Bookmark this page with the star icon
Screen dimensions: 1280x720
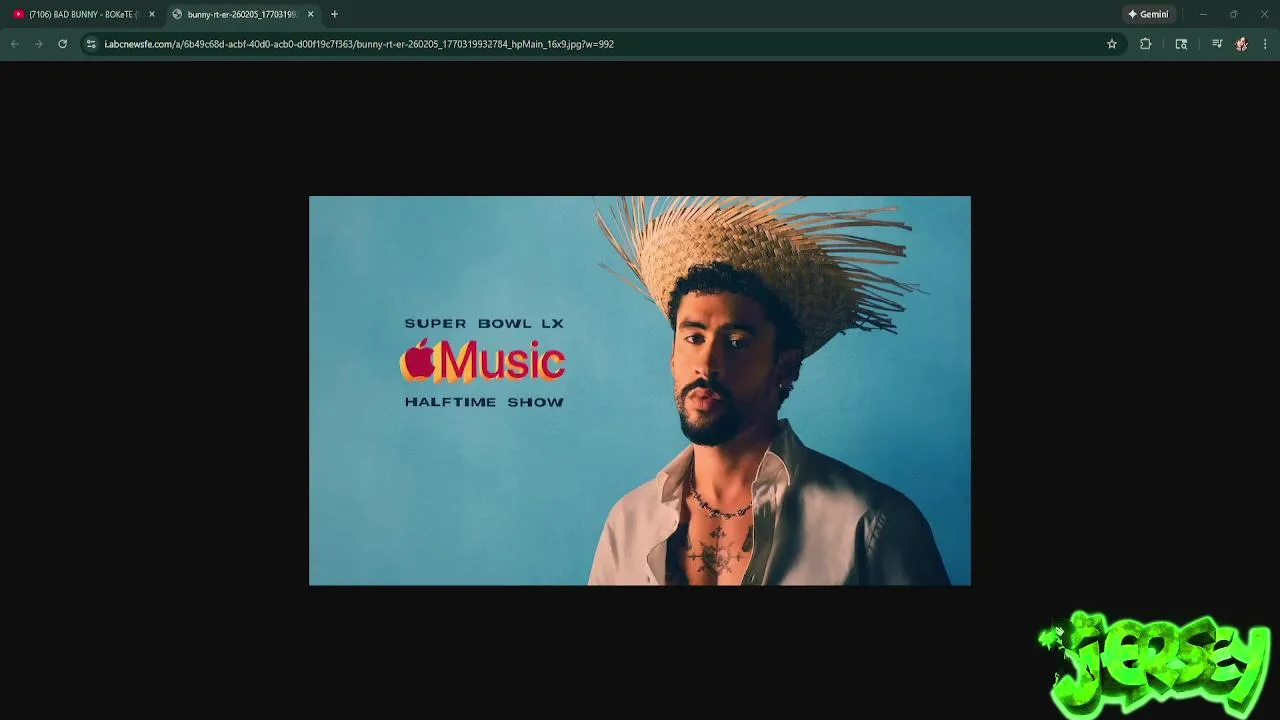tap(1111, 44)
